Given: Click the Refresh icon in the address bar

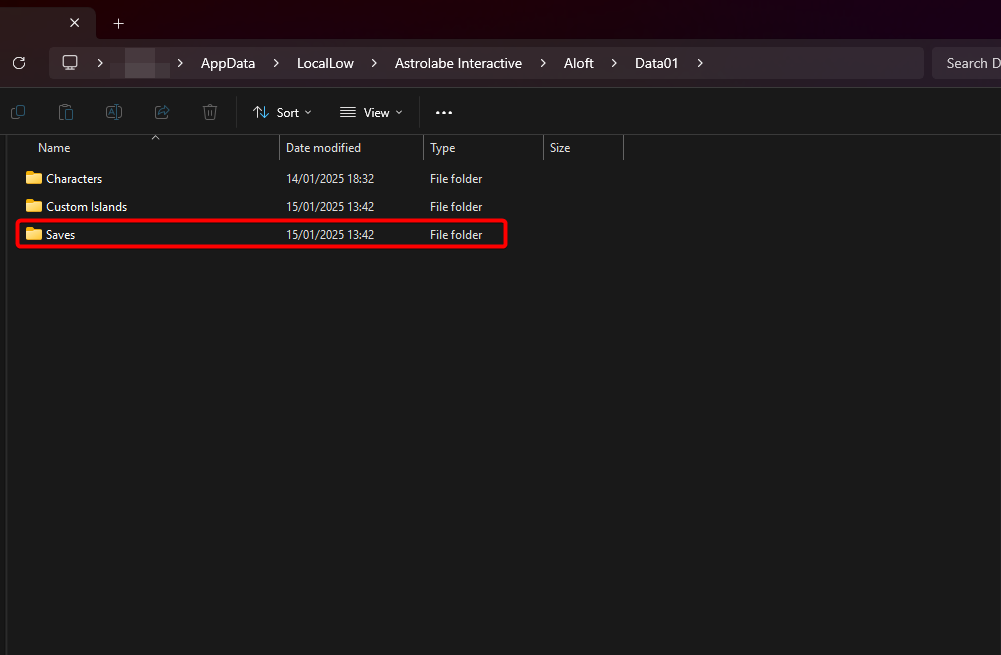Looking at the screenshot, I should tap(18, 62).
